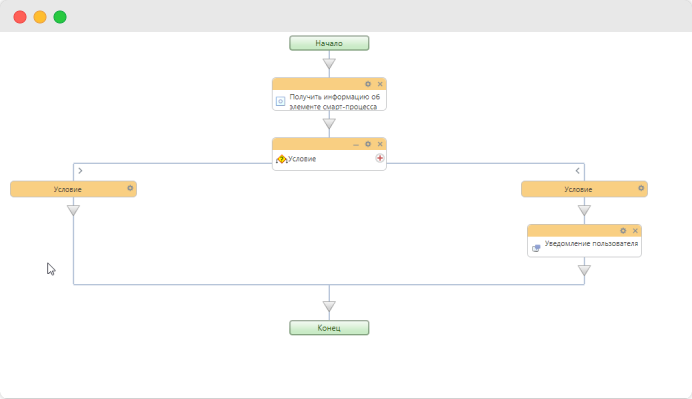This screenshot has height=399, width=692.
Task: Open settings gear of smart-process info block
Action: click(368, 84)
